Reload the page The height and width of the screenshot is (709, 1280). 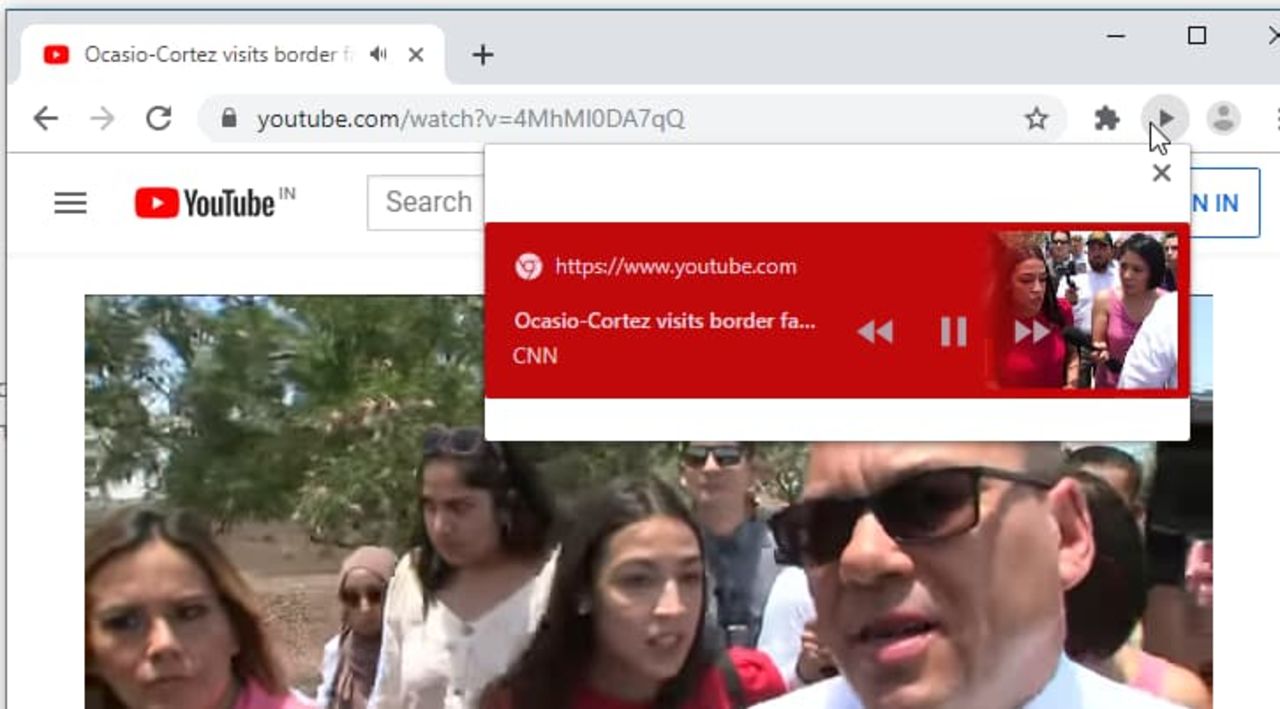pyautogui.click(x=159, y=118)
